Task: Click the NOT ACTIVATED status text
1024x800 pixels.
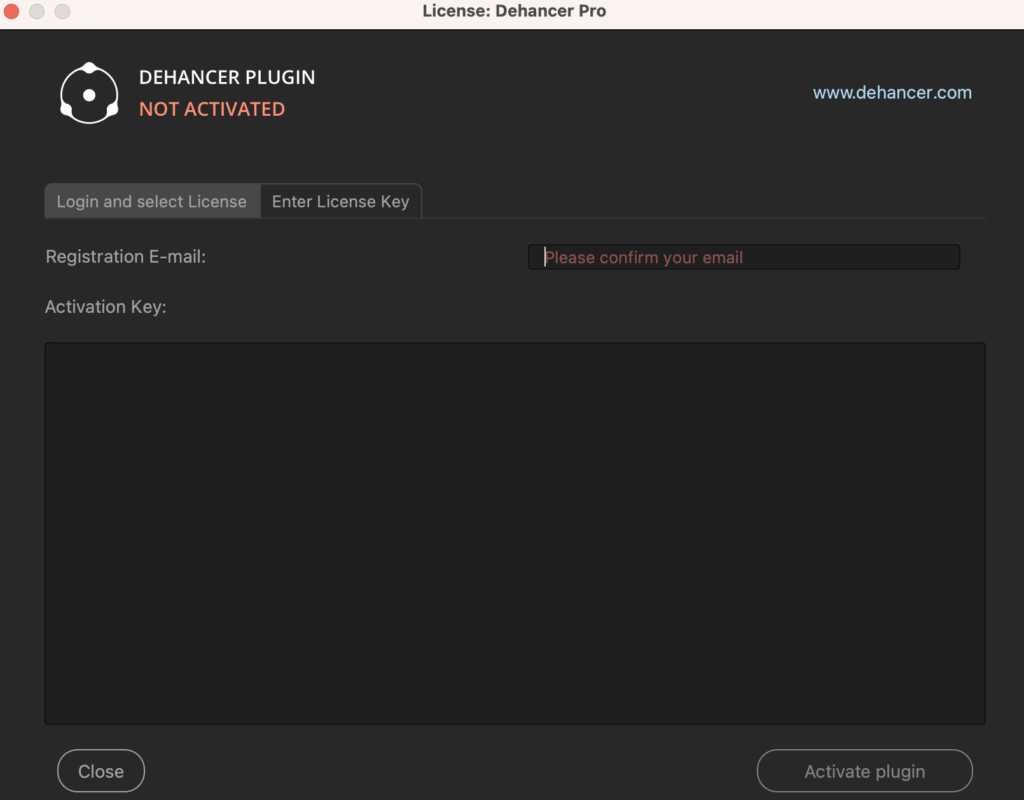Action: point(212,109)
